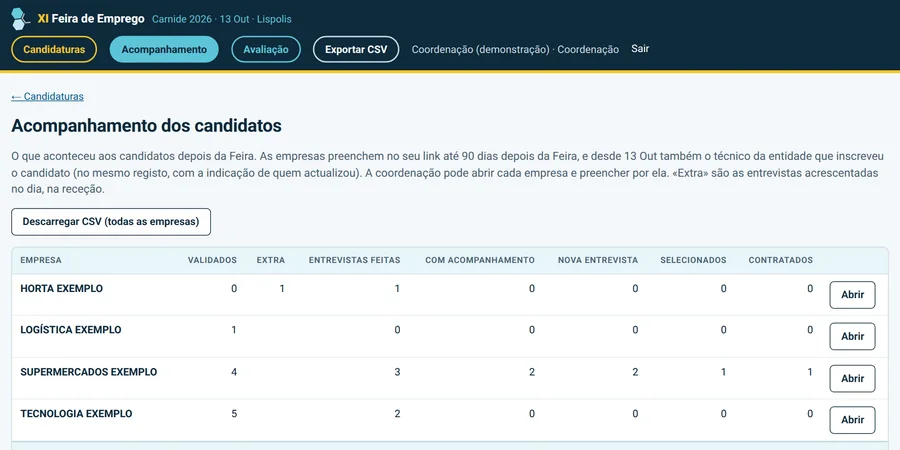Click the Sair link

point(640,49)
